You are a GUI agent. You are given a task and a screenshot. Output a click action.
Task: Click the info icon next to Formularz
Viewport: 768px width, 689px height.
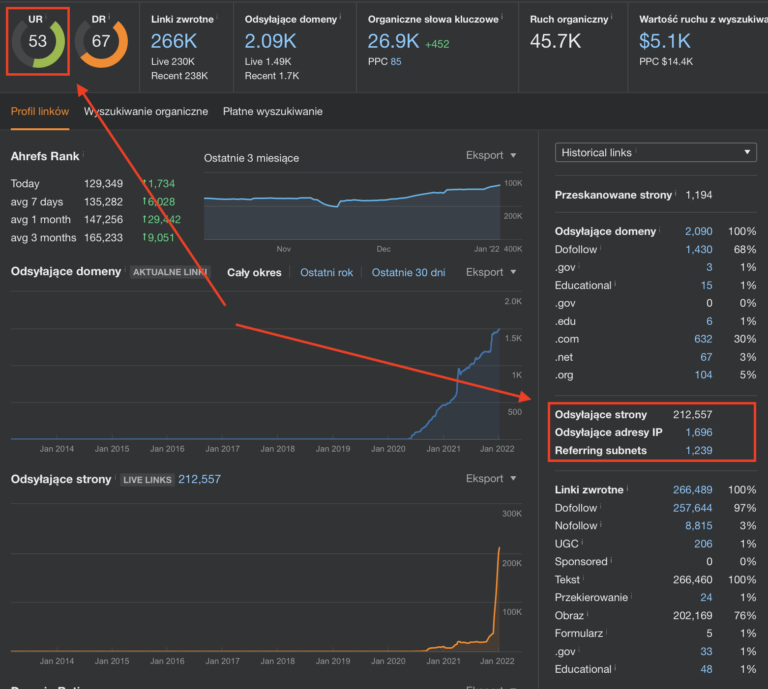pyautogui.click(x=606, y=631)
